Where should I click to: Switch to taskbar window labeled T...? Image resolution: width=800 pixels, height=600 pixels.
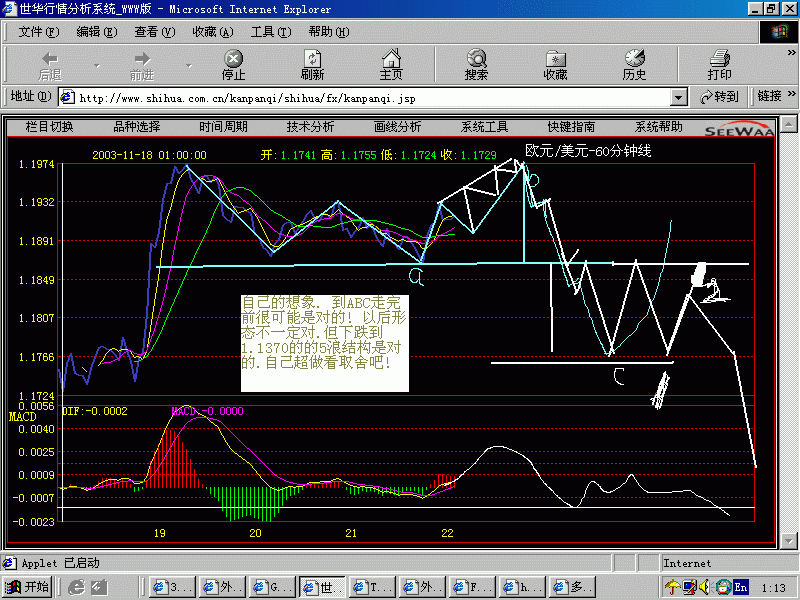(373, 587)
